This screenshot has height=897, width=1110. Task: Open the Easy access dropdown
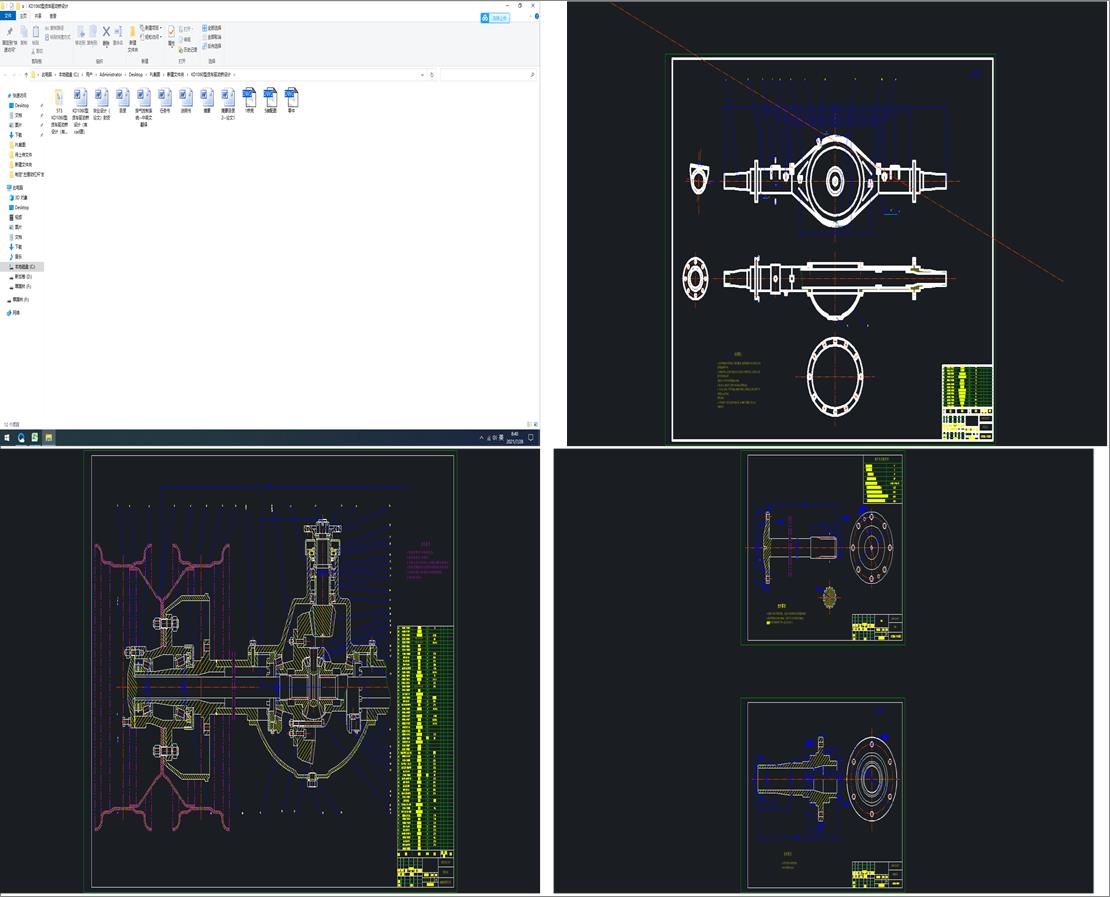pyautogui.click(x=151, y=37)
